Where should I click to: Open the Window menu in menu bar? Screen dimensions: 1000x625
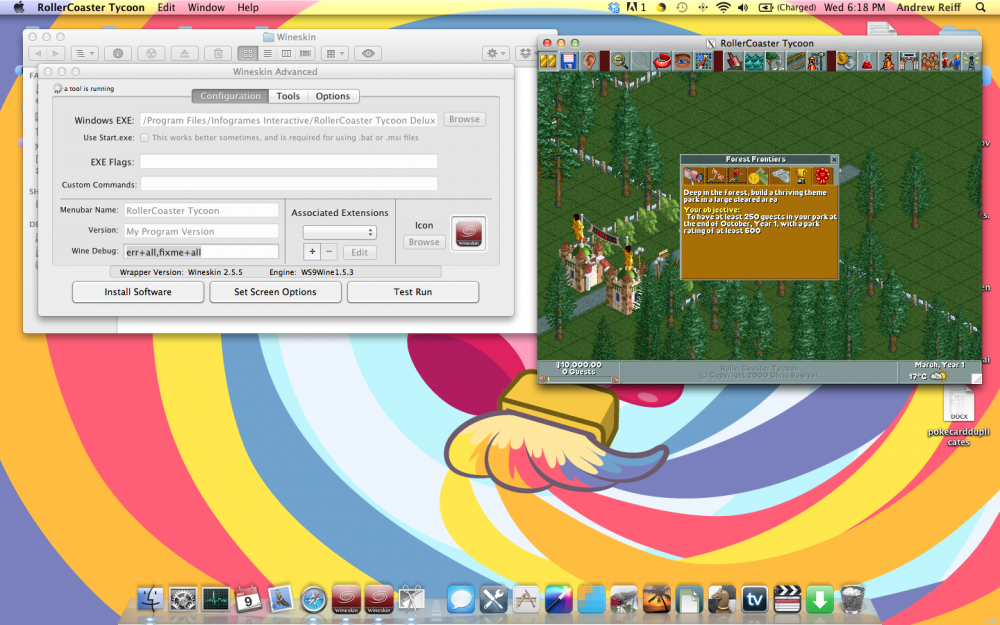coord(206,7)
